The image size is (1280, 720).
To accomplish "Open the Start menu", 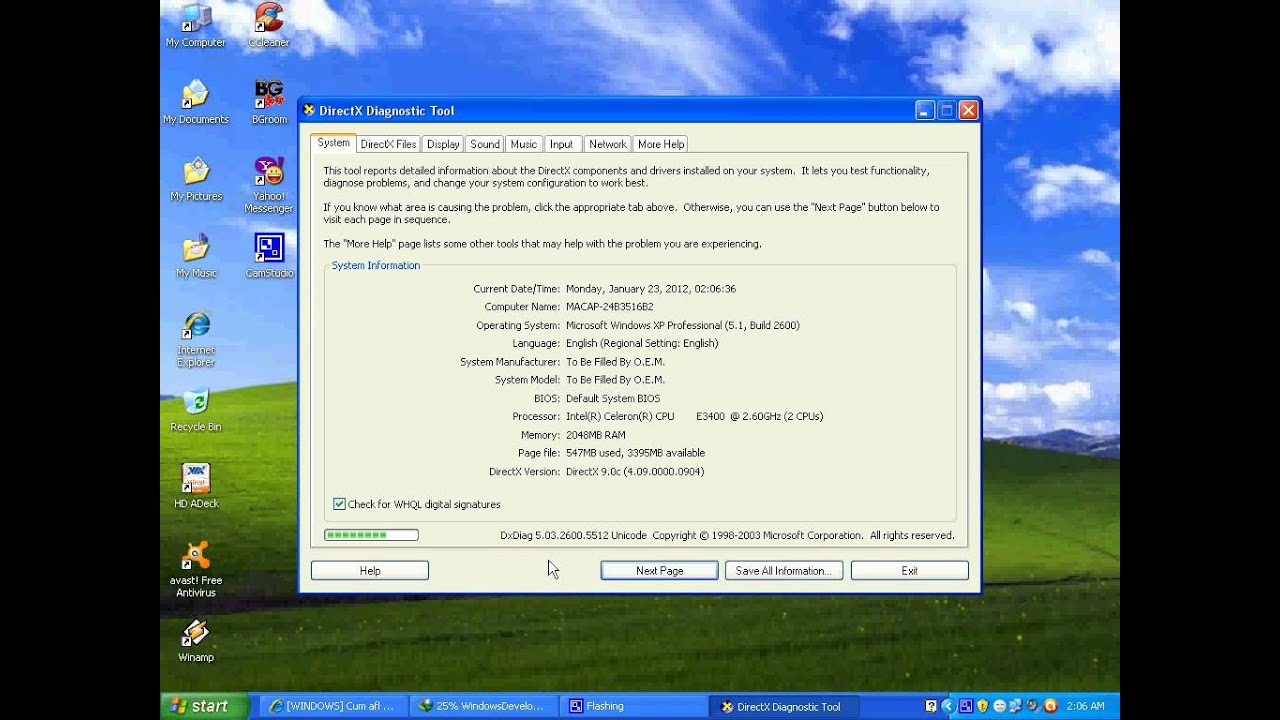I will tap(206, 706).
